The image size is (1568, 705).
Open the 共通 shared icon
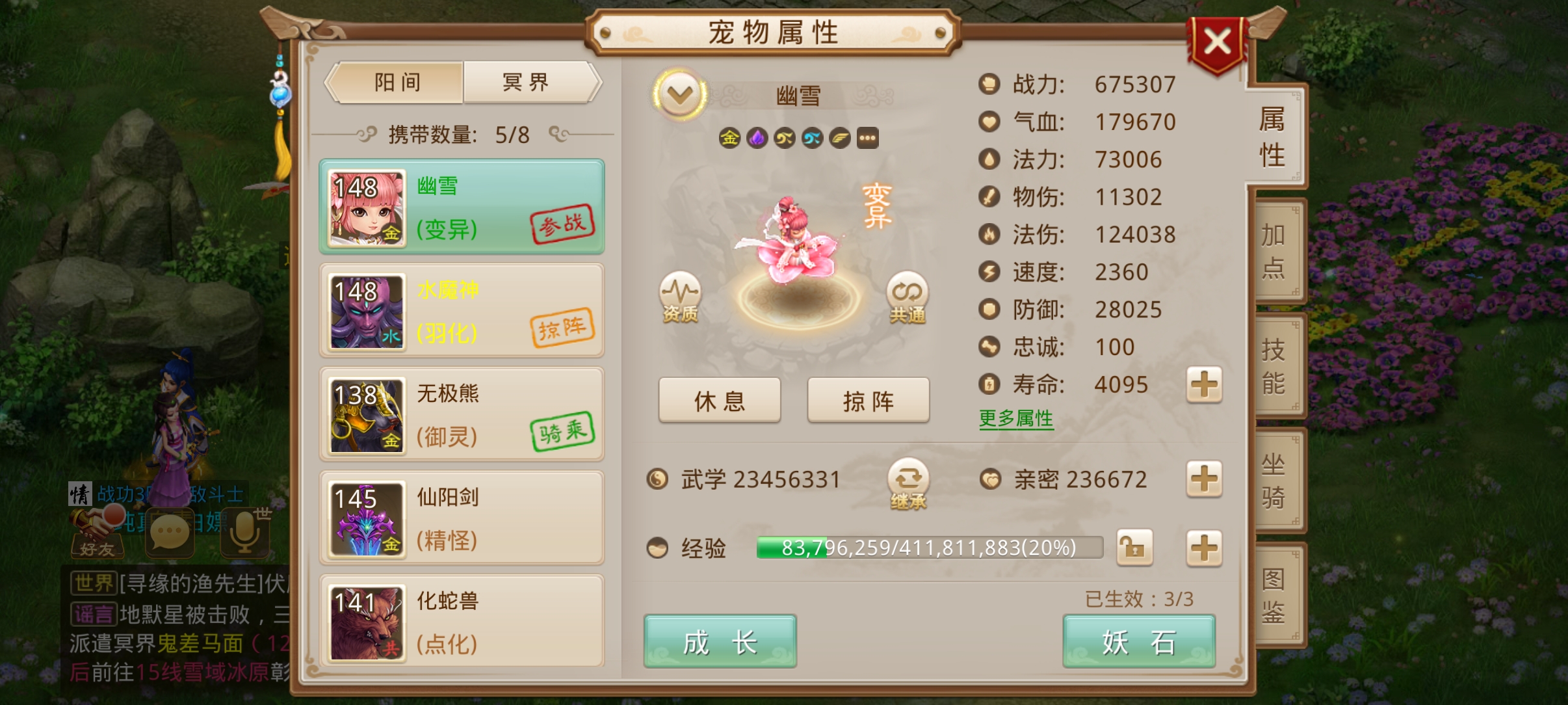pyautogui.click(x=908, y=297)
